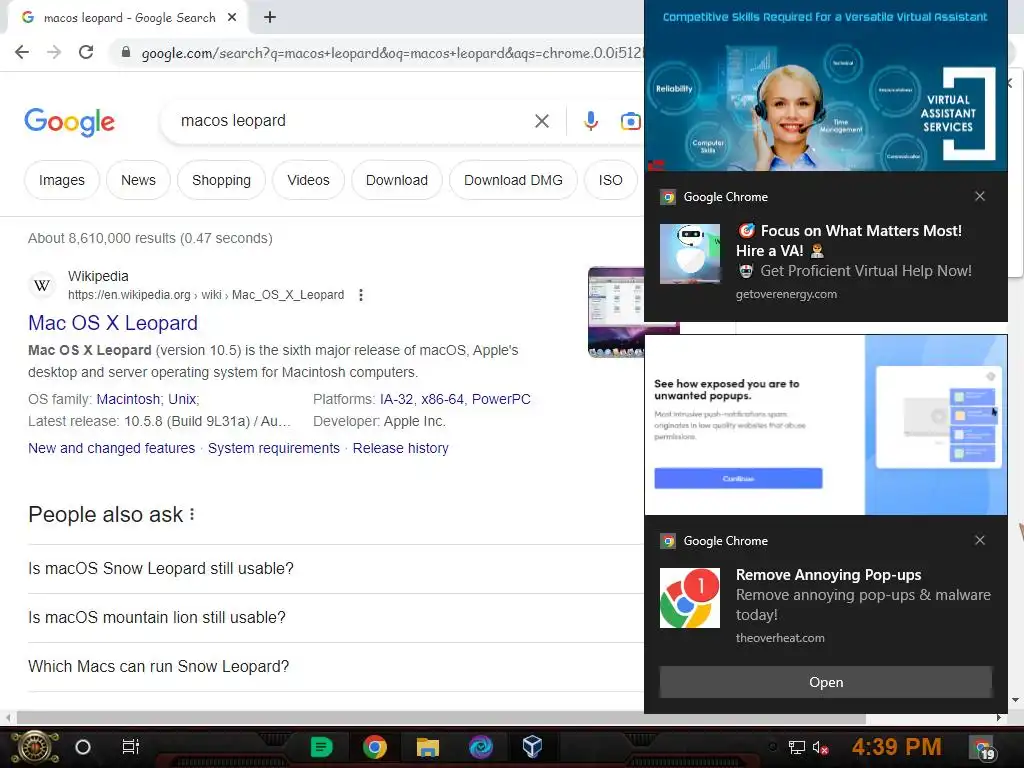Switch to Chrome on the taskbar
Viewport: 1024px width, 768px height.
click(x=375, y=746)
